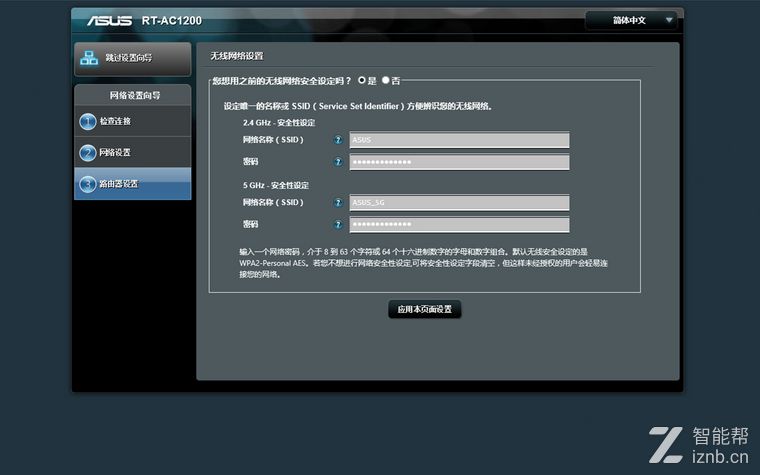The width and height of the screenshot is (760, 475).
Task: Click the 应用本页面设置 button
Action: [x=425, y=309]
